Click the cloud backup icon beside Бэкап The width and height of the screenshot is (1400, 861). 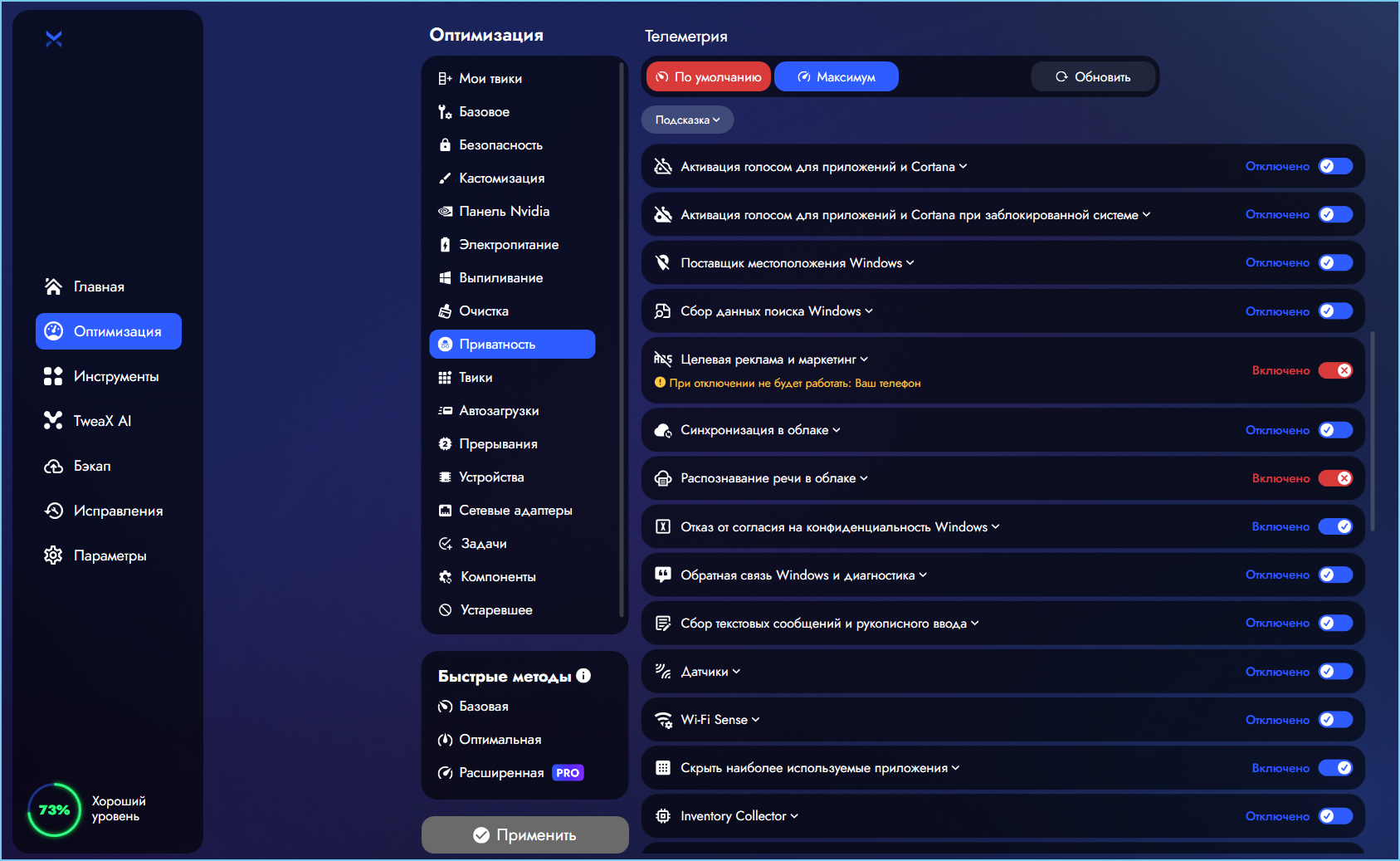[x=53, y=466]
